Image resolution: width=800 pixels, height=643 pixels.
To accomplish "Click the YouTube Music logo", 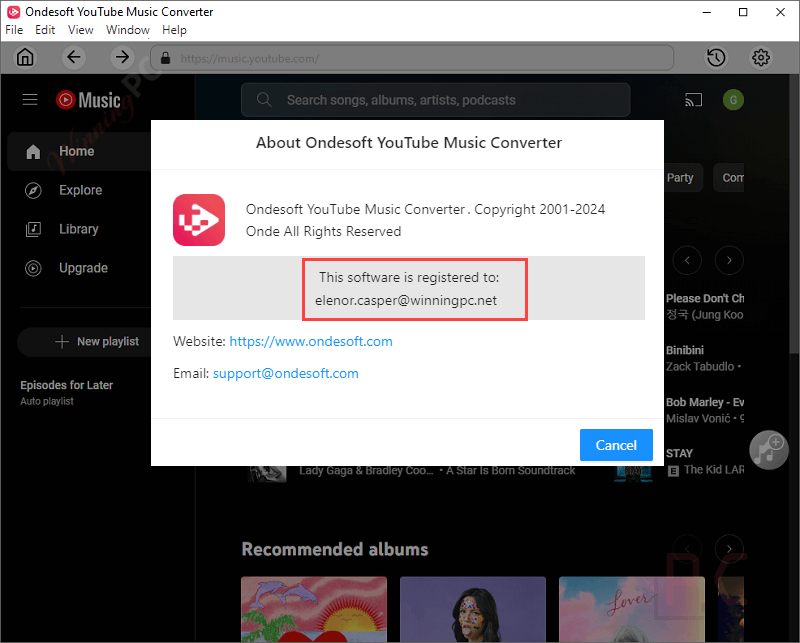I will coord(88,100).
